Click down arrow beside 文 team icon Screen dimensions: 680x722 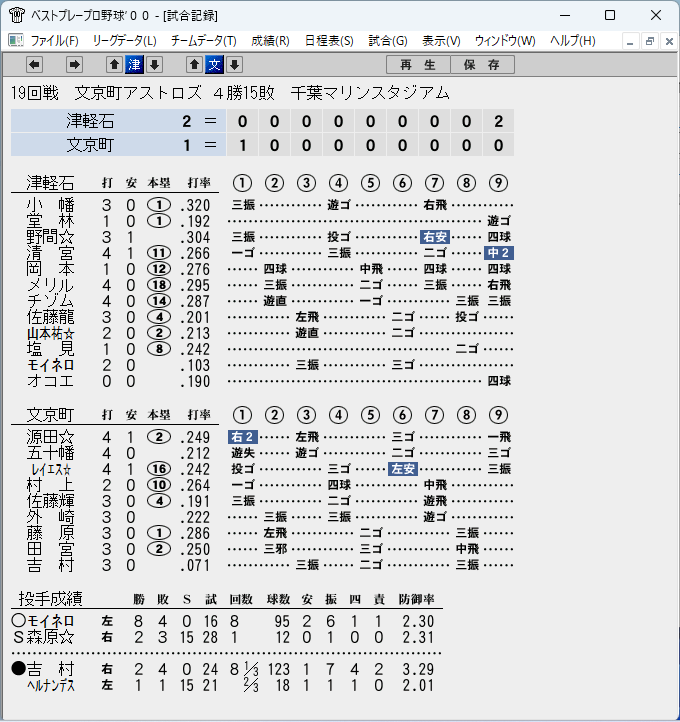(234, 65)
